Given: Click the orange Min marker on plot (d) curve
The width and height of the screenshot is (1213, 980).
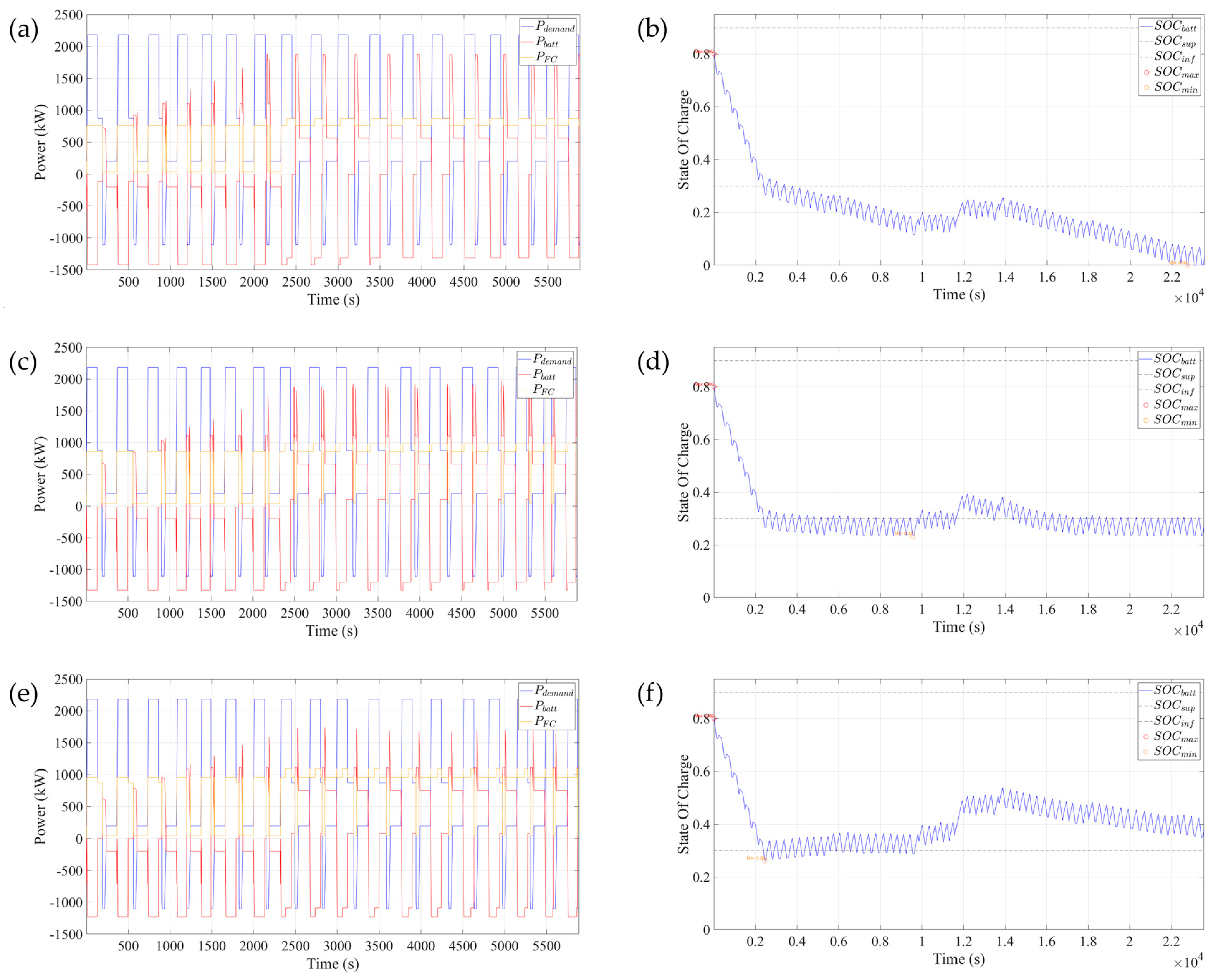Looking at the screenshot, I should 913,536.
